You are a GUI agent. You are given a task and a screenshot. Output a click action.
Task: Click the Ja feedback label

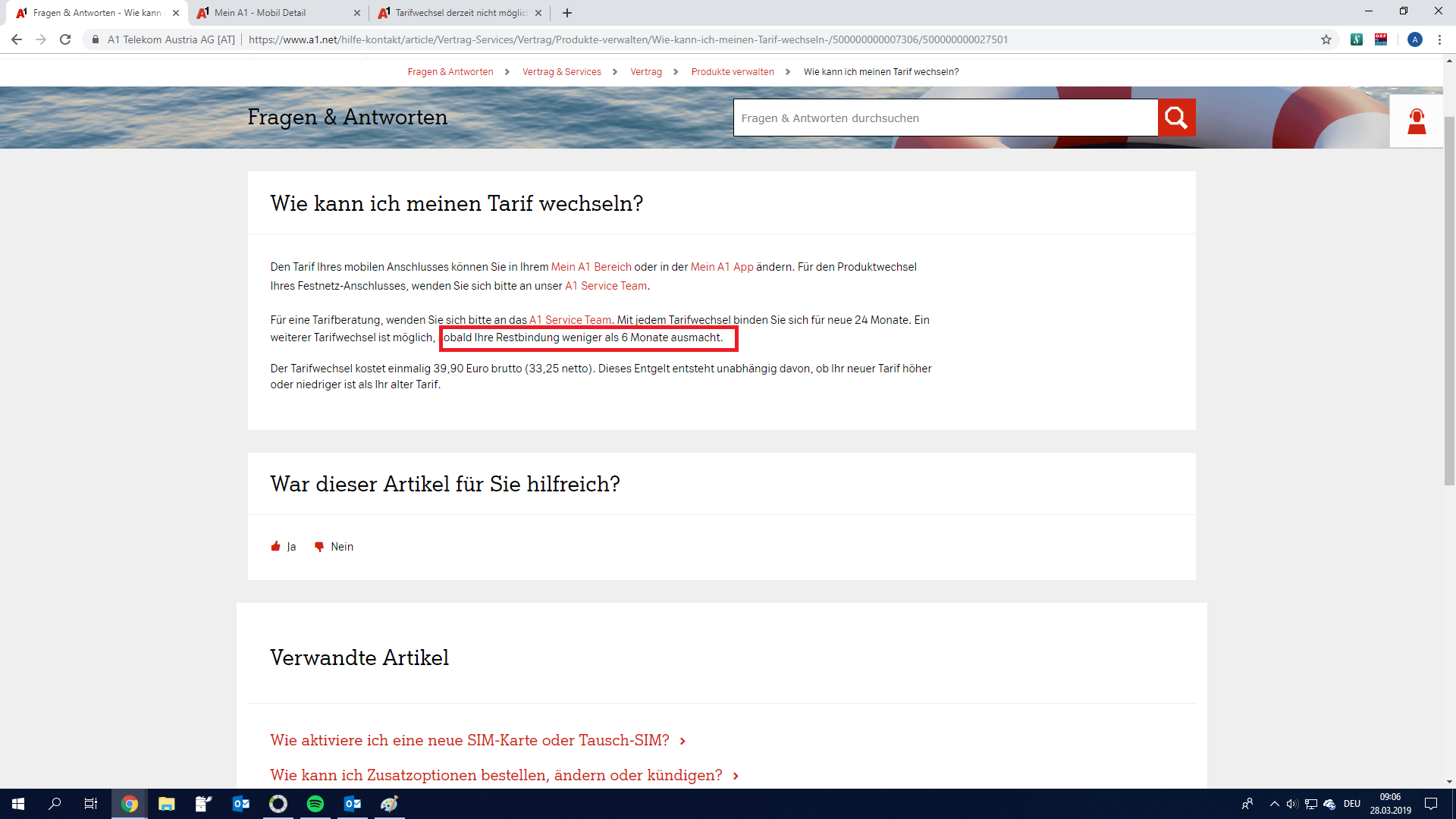(291, 547)
